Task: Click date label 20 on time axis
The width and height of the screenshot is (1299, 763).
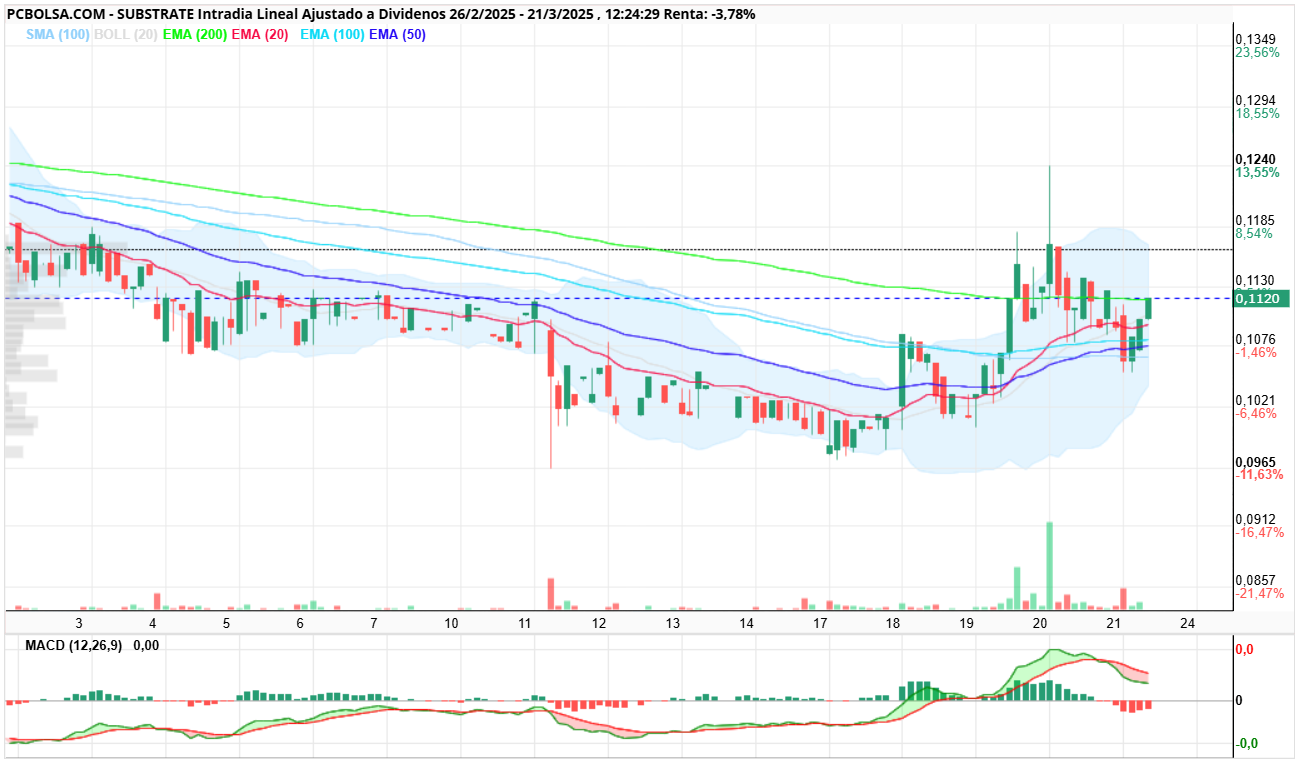Action: click(x=1040, y=622)
